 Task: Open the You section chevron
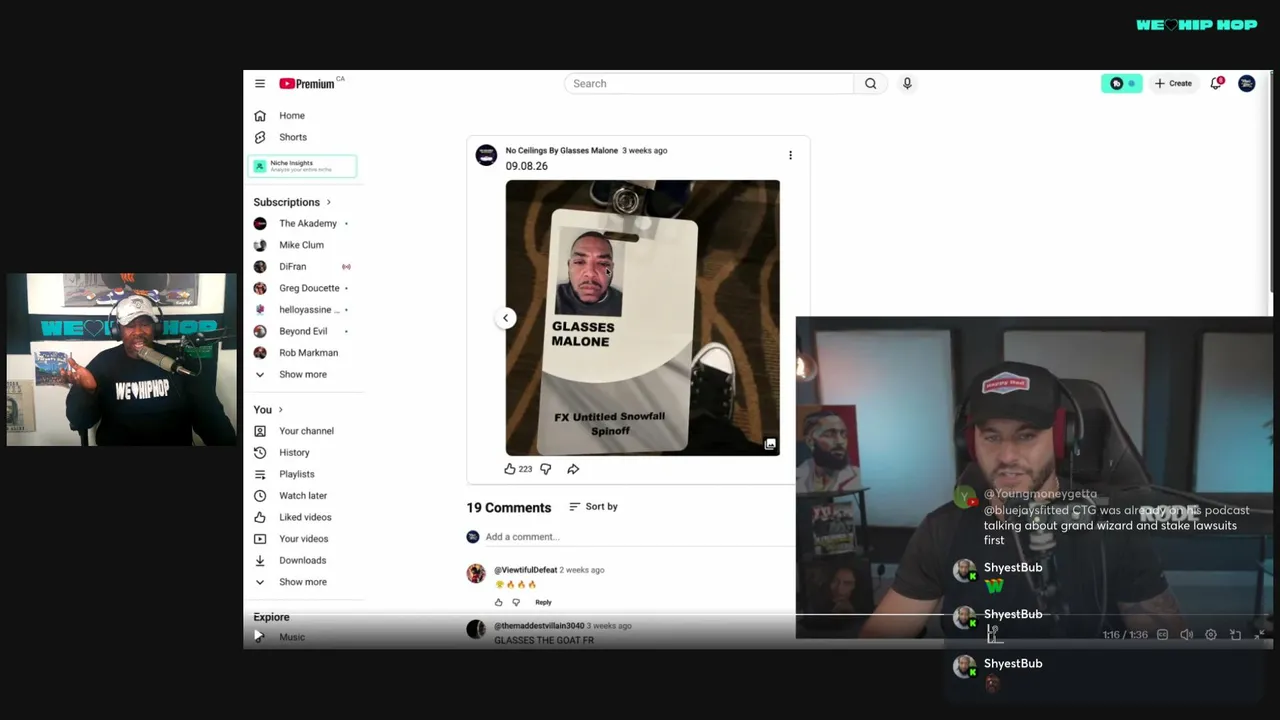pyautogui.click(x=280, y=410)
